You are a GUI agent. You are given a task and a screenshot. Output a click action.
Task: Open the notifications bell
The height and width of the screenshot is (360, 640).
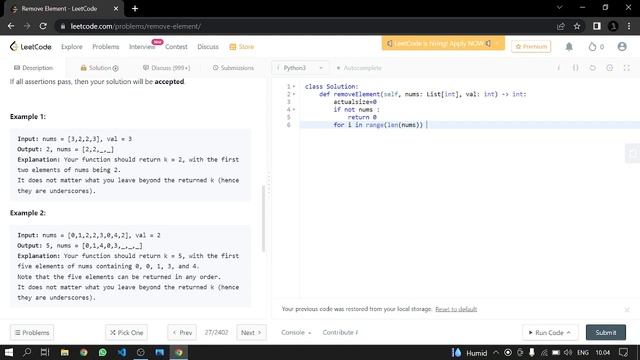(x=569, y=47)
